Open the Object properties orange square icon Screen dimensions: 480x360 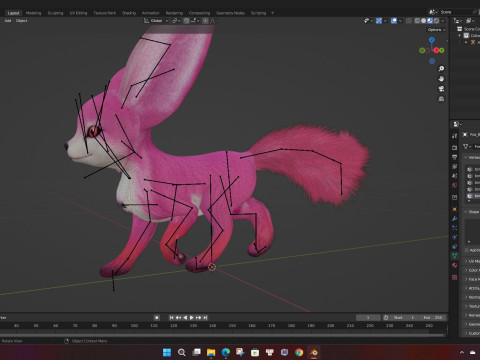455,209
